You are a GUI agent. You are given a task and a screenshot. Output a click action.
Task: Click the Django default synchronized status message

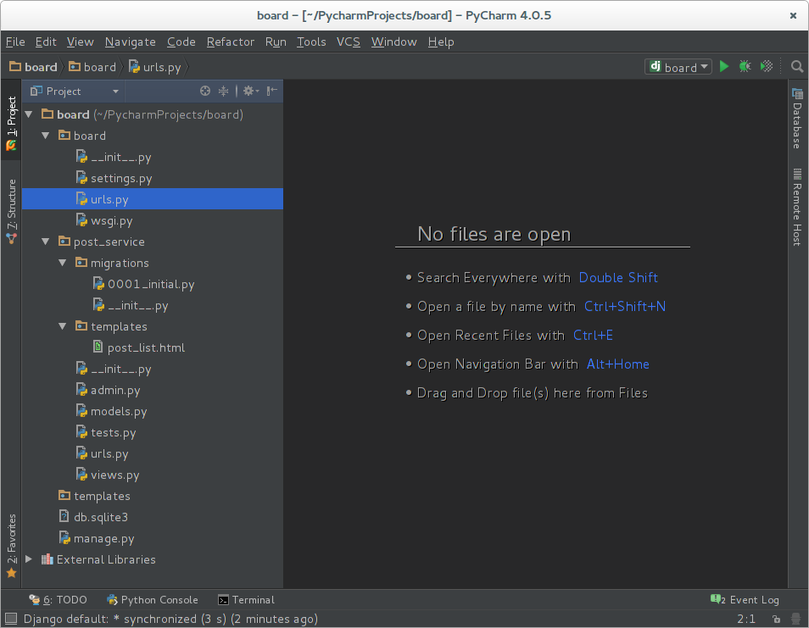point(170,619)
